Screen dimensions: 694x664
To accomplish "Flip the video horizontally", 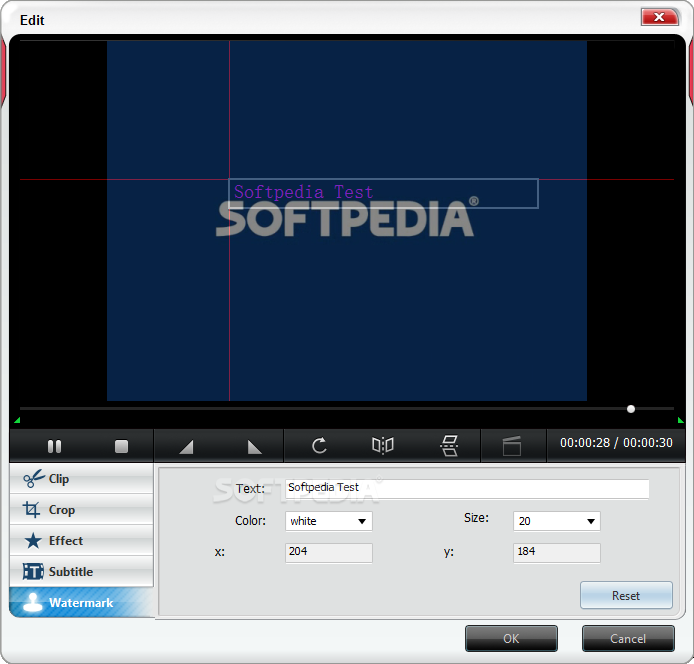I will (x=383, y=445).
